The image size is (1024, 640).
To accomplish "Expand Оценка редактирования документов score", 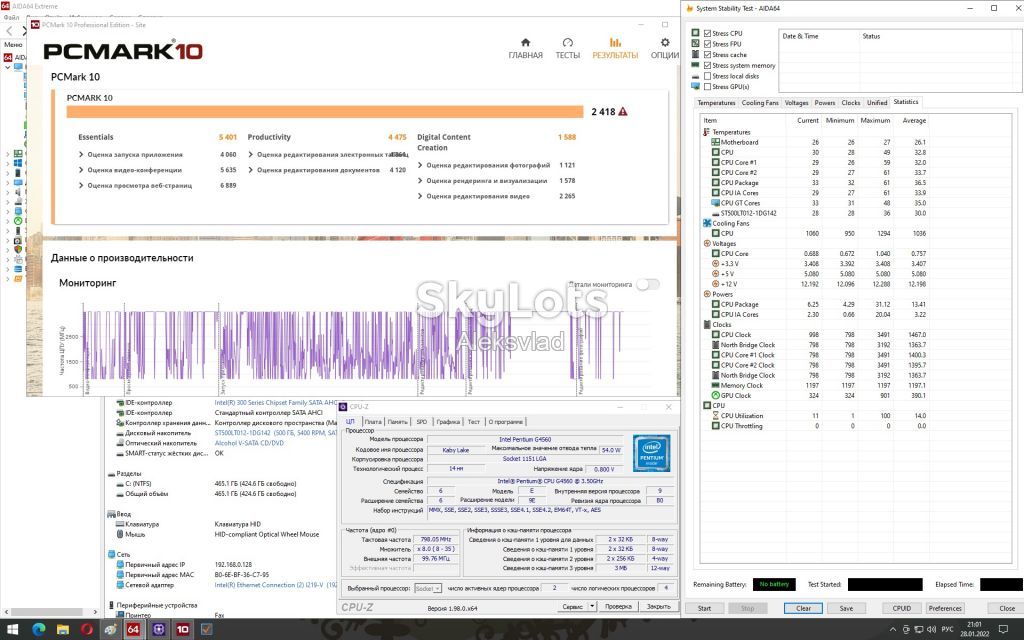I will (251, 170).
